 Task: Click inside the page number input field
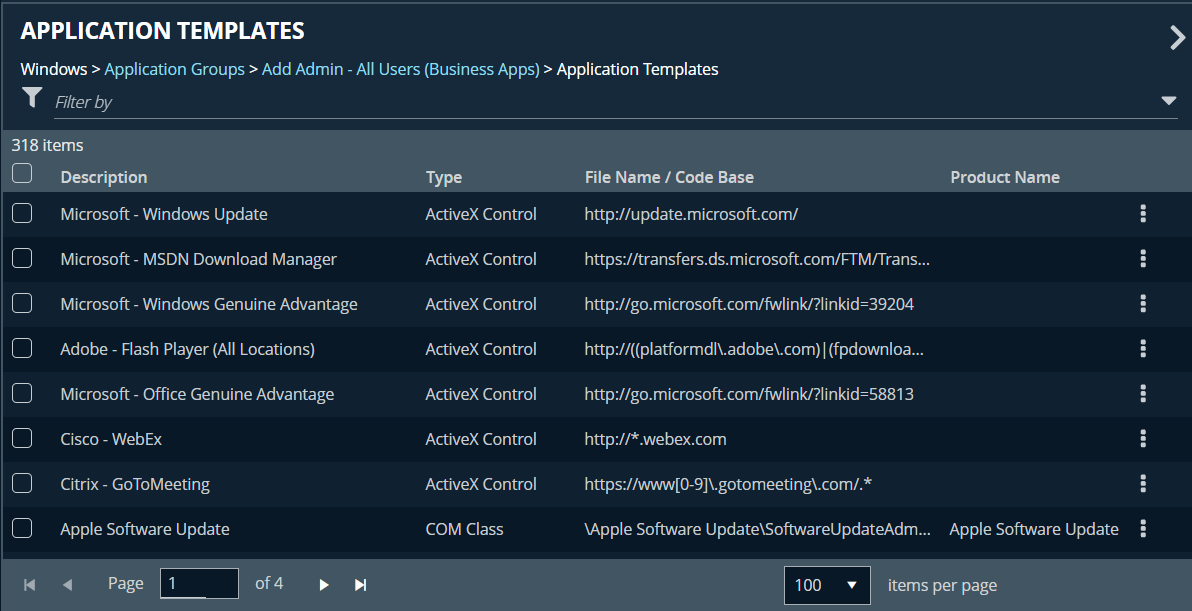[x=198, y=583]
